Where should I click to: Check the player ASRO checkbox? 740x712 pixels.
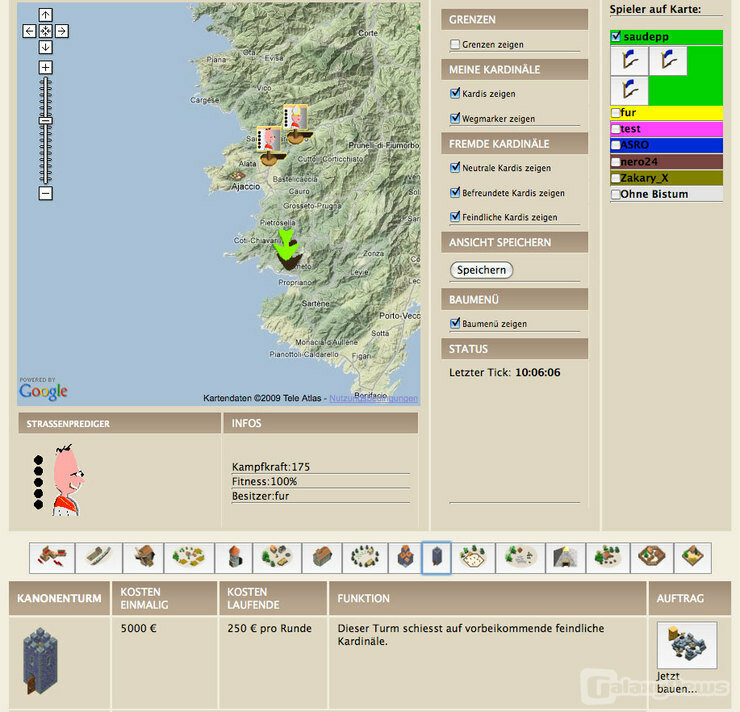(616, 145)
